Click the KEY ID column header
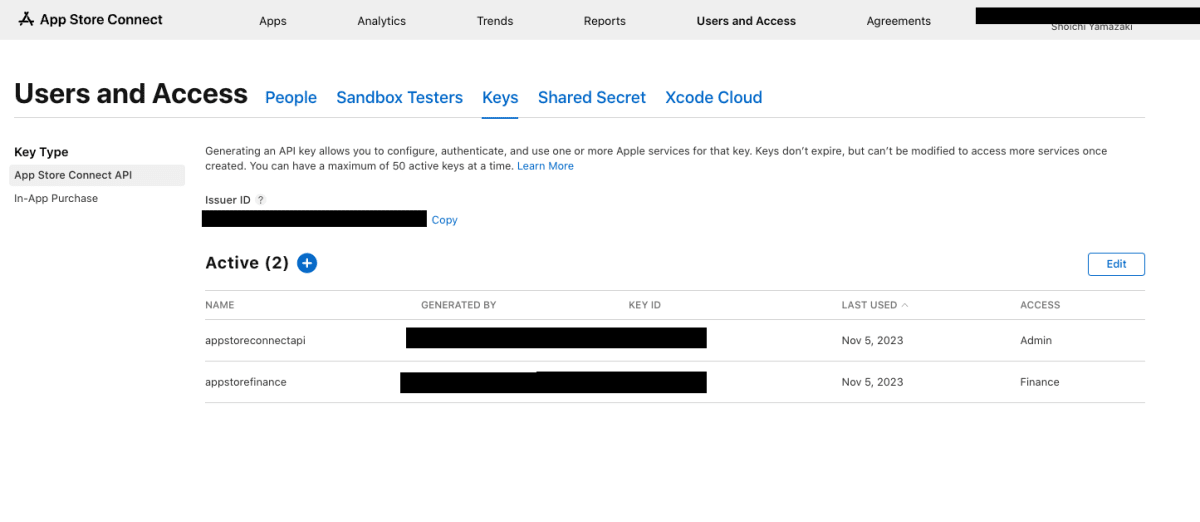The height and width of the screenshot is (522, 1200). click(x=645, y=305)
